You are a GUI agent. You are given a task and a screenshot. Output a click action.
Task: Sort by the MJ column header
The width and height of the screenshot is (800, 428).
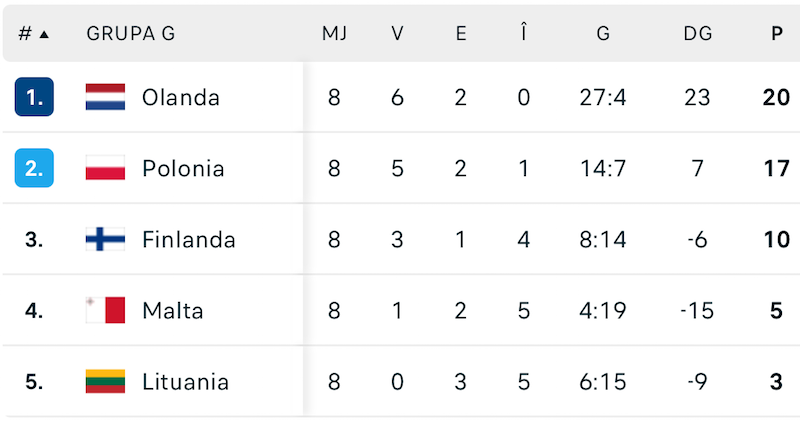point(334,33)
